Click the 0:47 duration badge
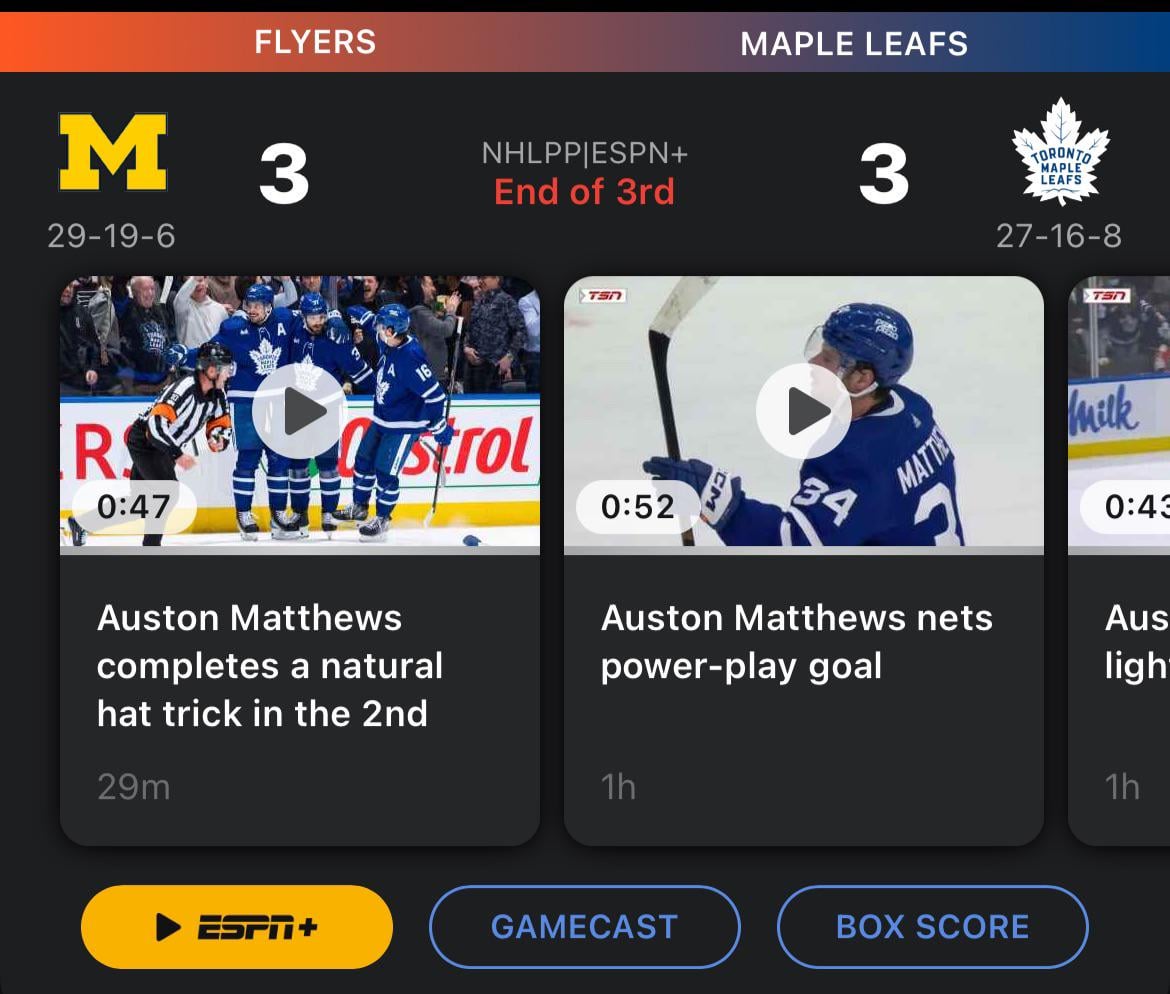This screenshot has width=1170, height=994. [x=133, y=507]
